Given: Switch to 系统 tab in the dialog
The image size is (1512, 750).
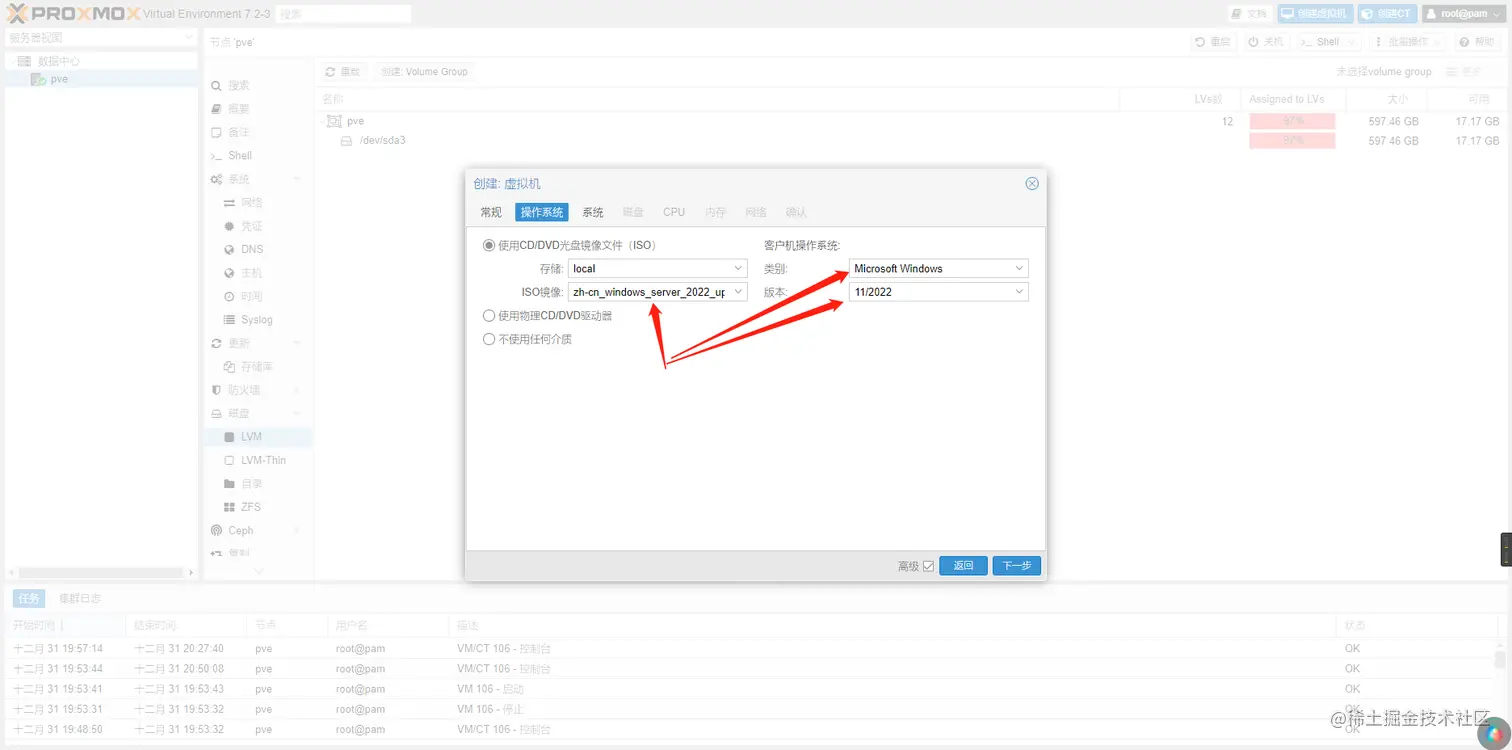Looking at the screenshot, I should (x=593, y=212).
